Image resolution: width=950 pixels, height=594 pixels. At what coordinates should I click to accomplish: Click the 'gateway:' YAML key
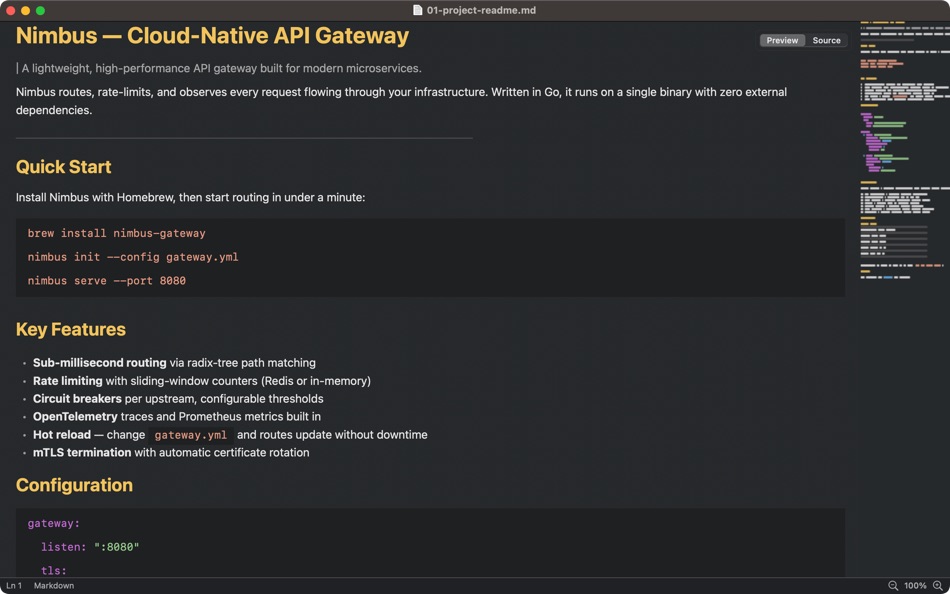tap(53, 523)
